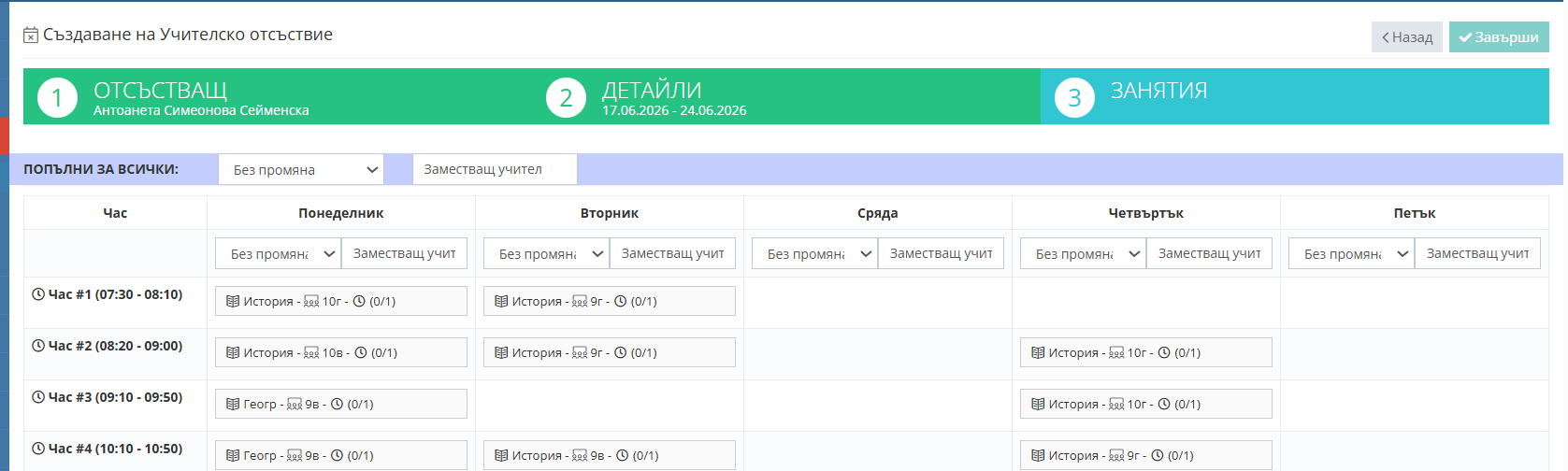
Task: Click the step 3 circle icon
Action: (x=1074, y=98)
